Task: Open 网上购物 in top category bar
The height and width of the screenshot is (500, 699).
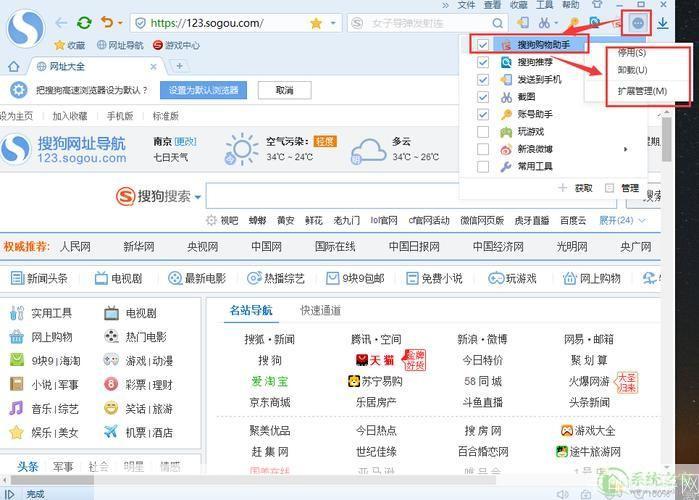Action: pos(592,279)
